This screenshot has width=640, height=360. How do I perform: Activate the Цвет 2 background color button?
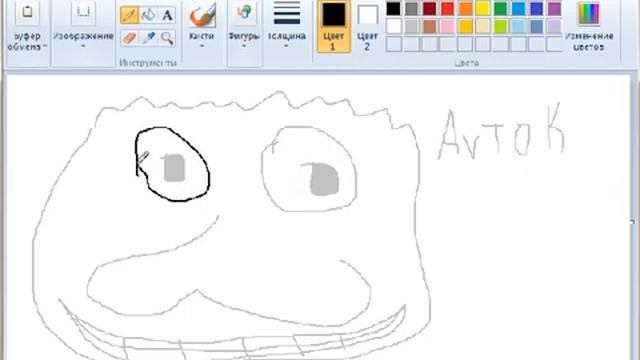coord(367,27)
